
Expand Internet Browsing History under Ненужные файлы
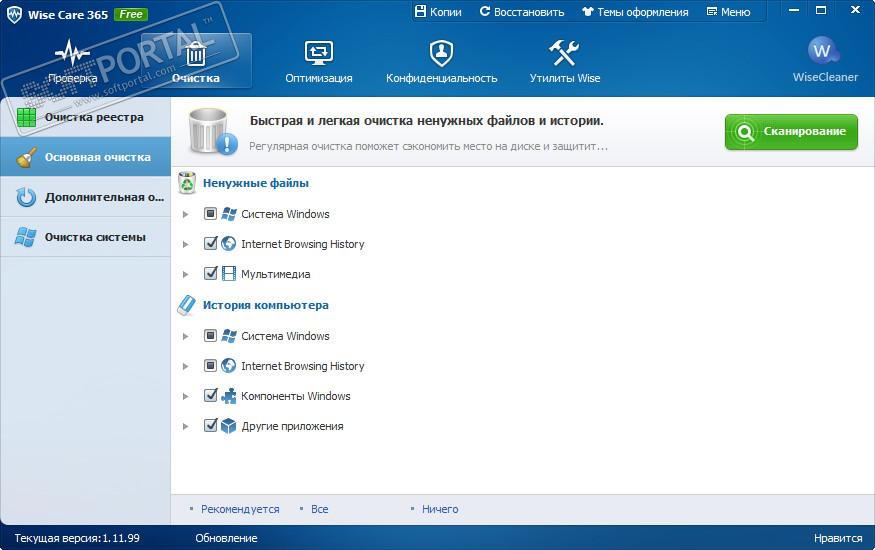[186, 244]
